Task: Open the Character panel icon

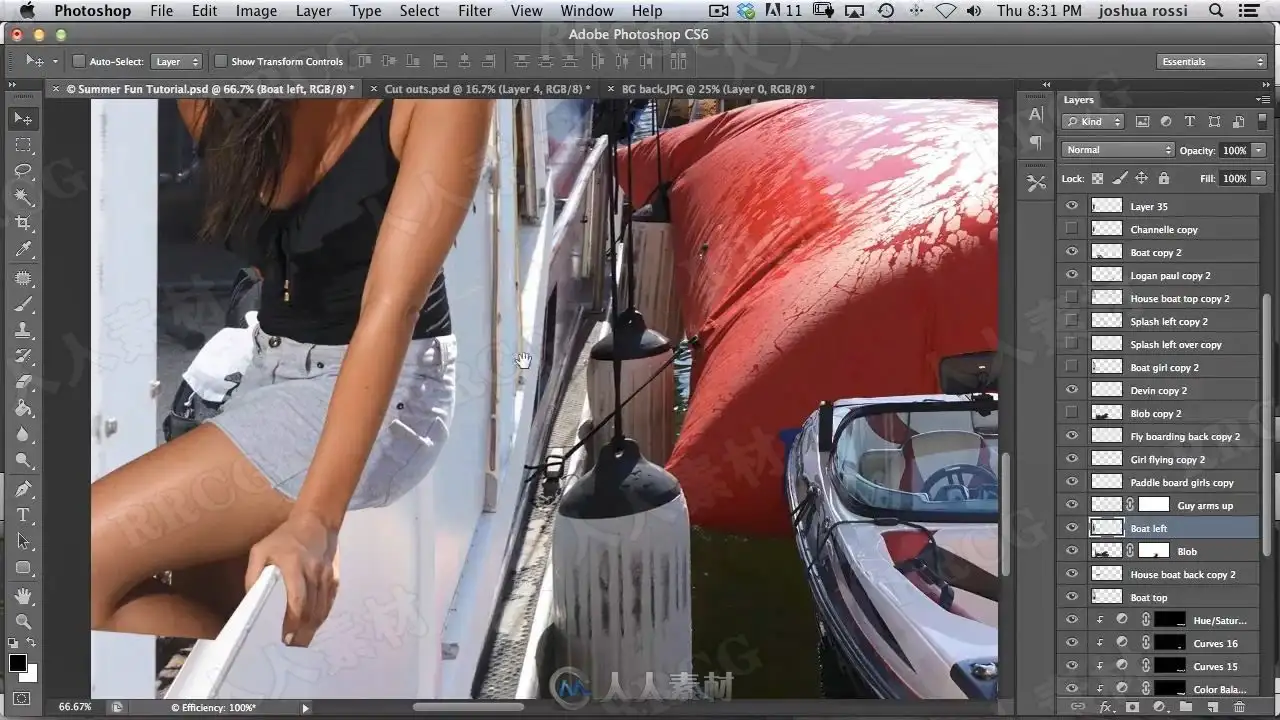Action: pos(1036,115)
